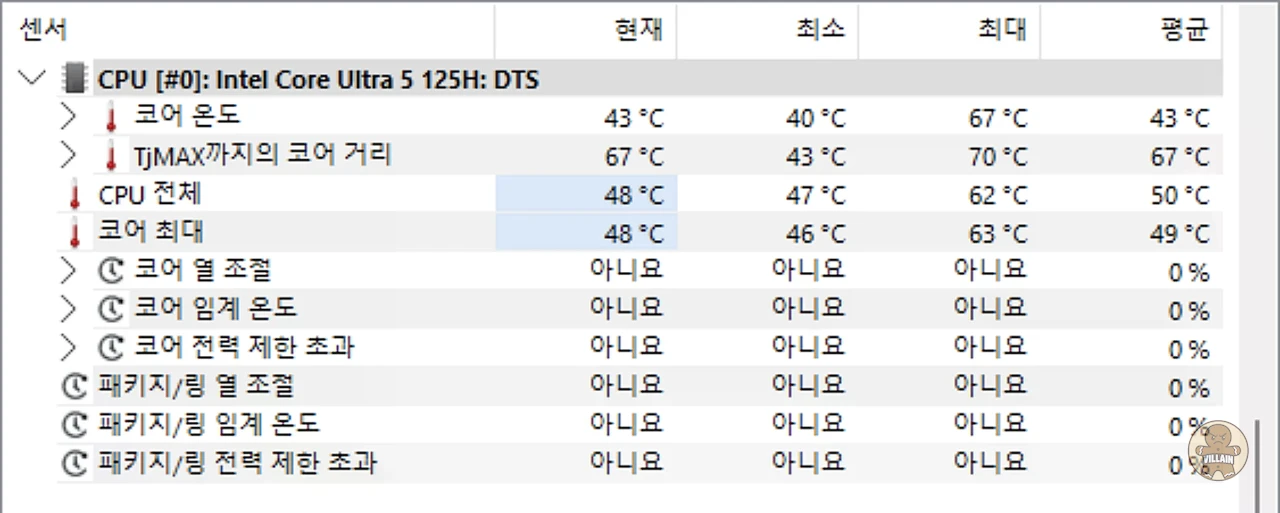Click the highlighted current value of CPU 전체

click(x=587, y=195)
